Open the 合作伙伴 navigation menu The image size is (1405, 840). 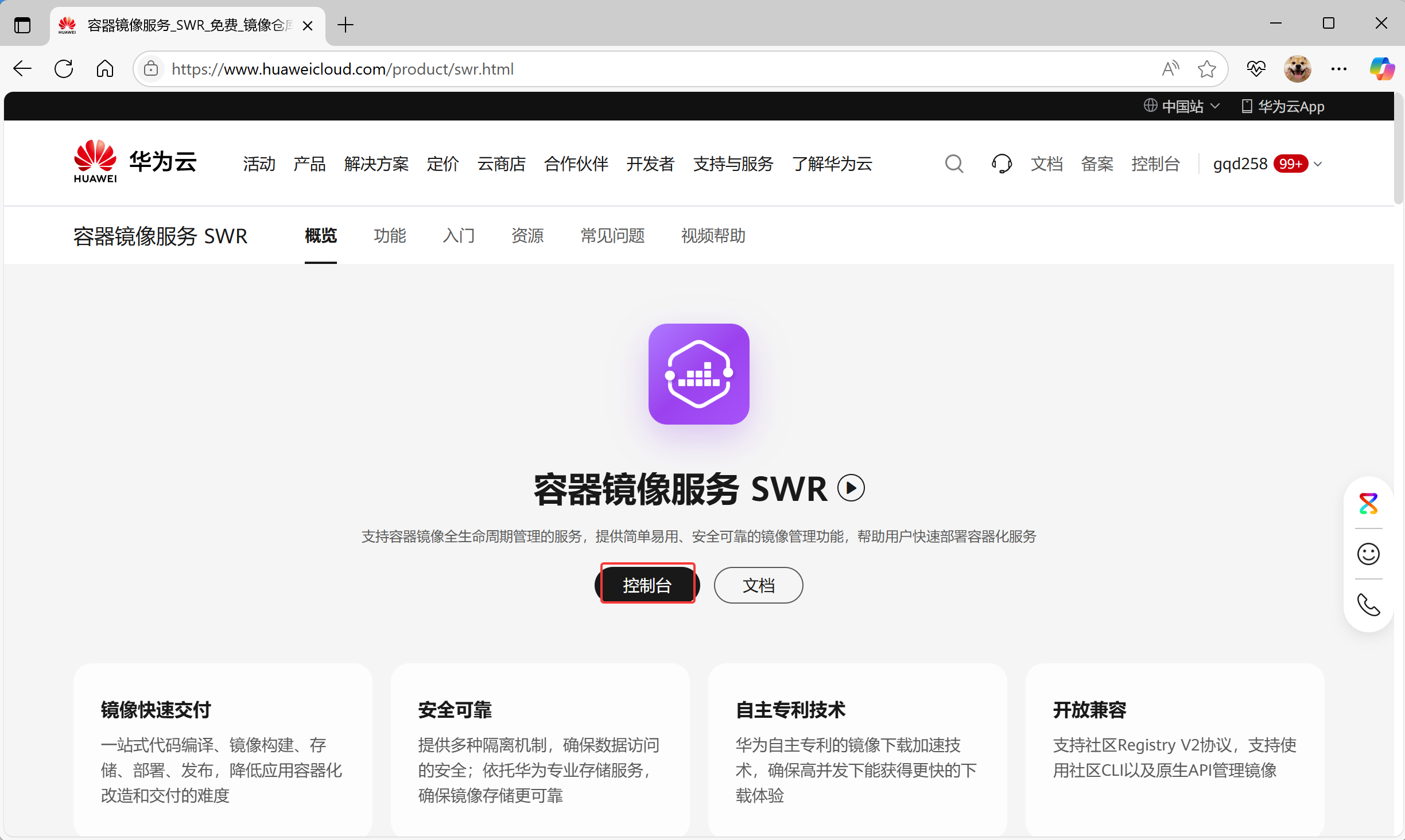coord(576,164)
